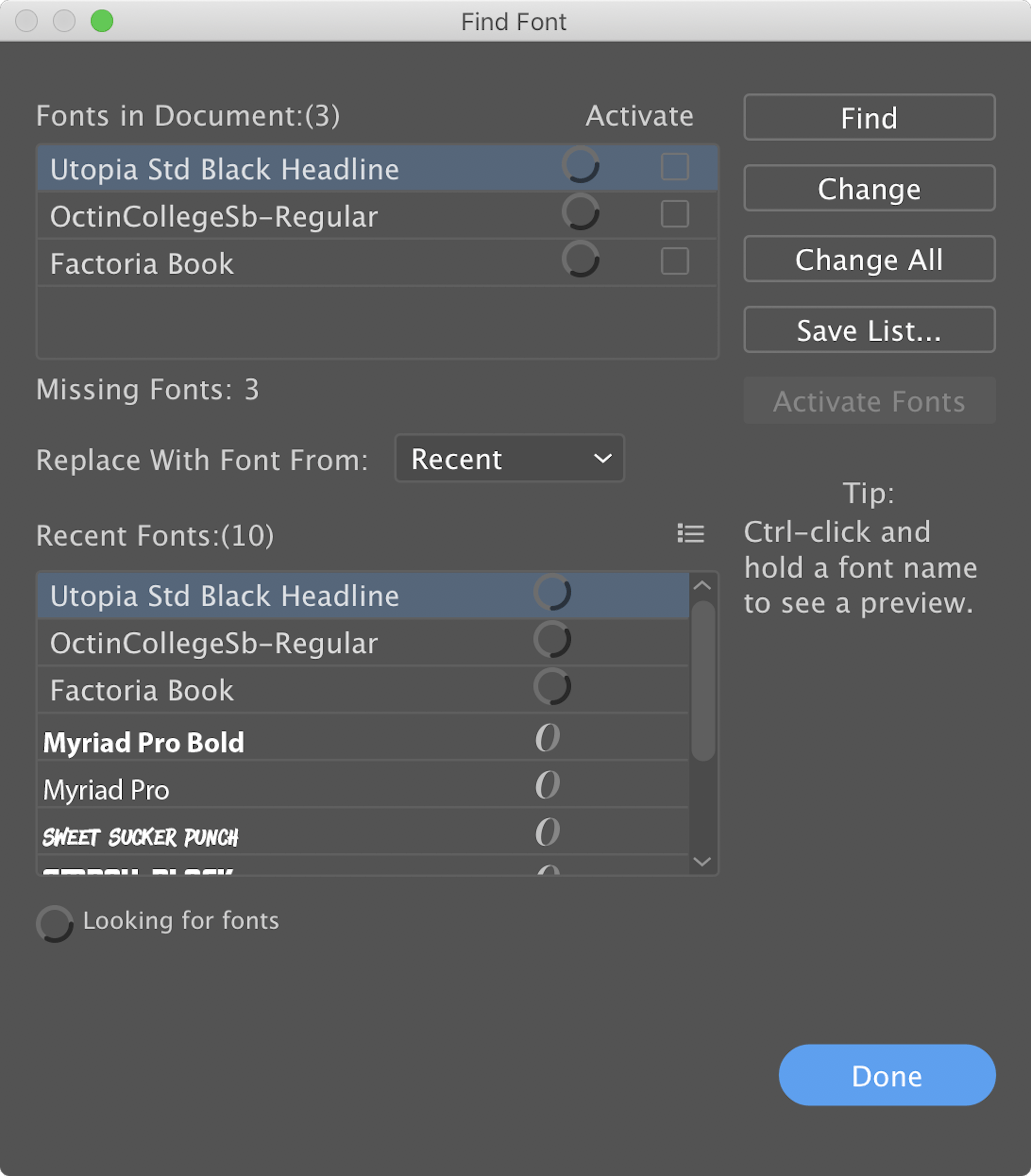Check the Activate box for OctinCollegeSb-Regular

point(674,215)
